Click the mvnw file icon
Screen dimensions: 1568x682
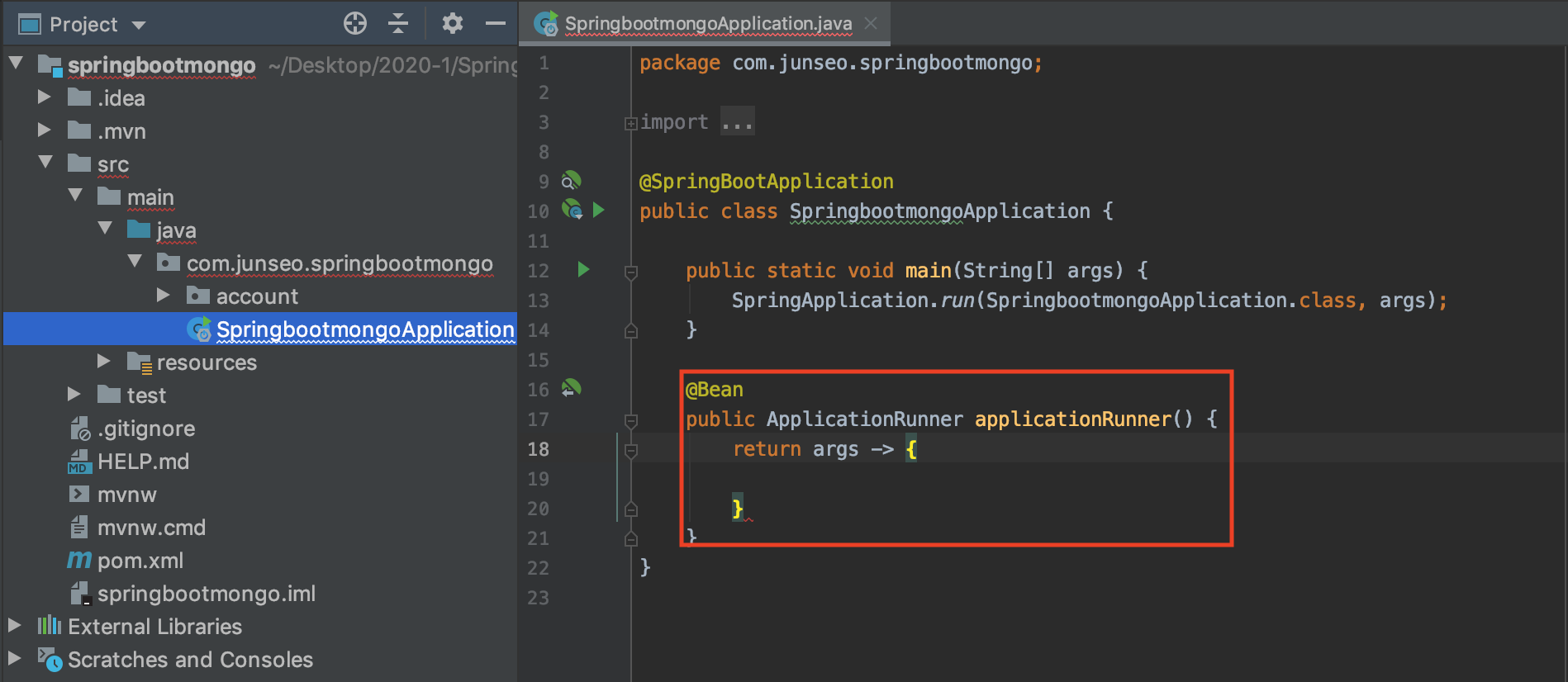pos(79,495)
